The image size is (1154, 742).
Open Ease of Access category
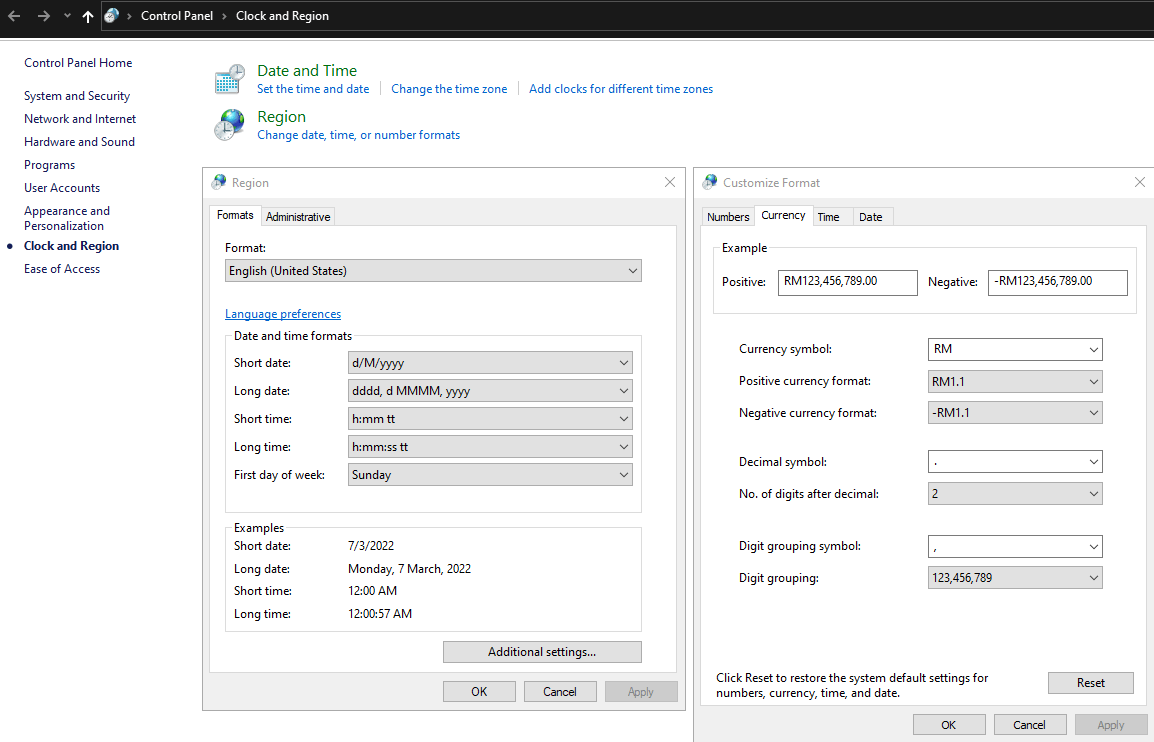coord(62,269)
